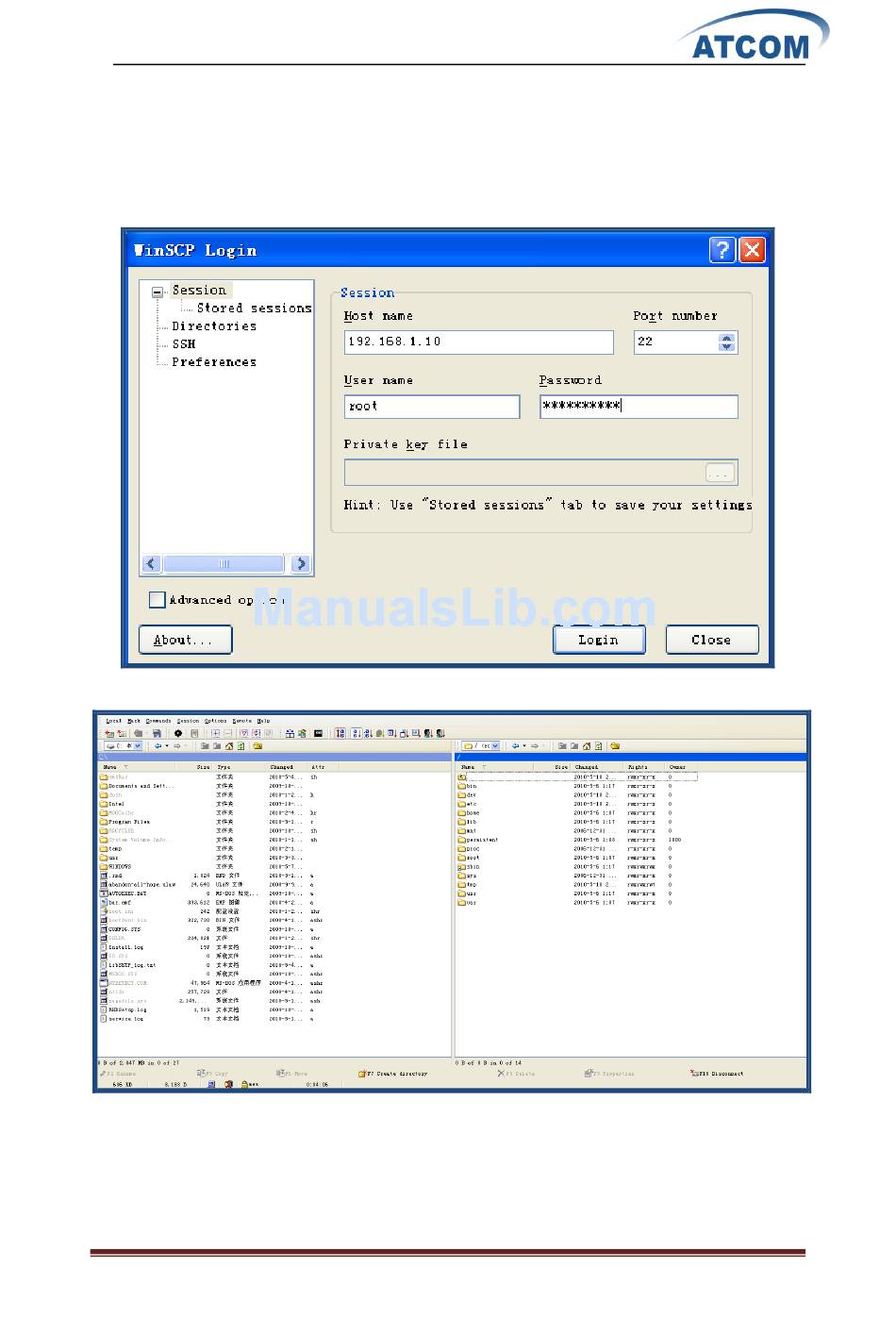The width and height of the screenshot is (896, 1318).
Task: Focus the User name field
Action: (x=432, y=406)
